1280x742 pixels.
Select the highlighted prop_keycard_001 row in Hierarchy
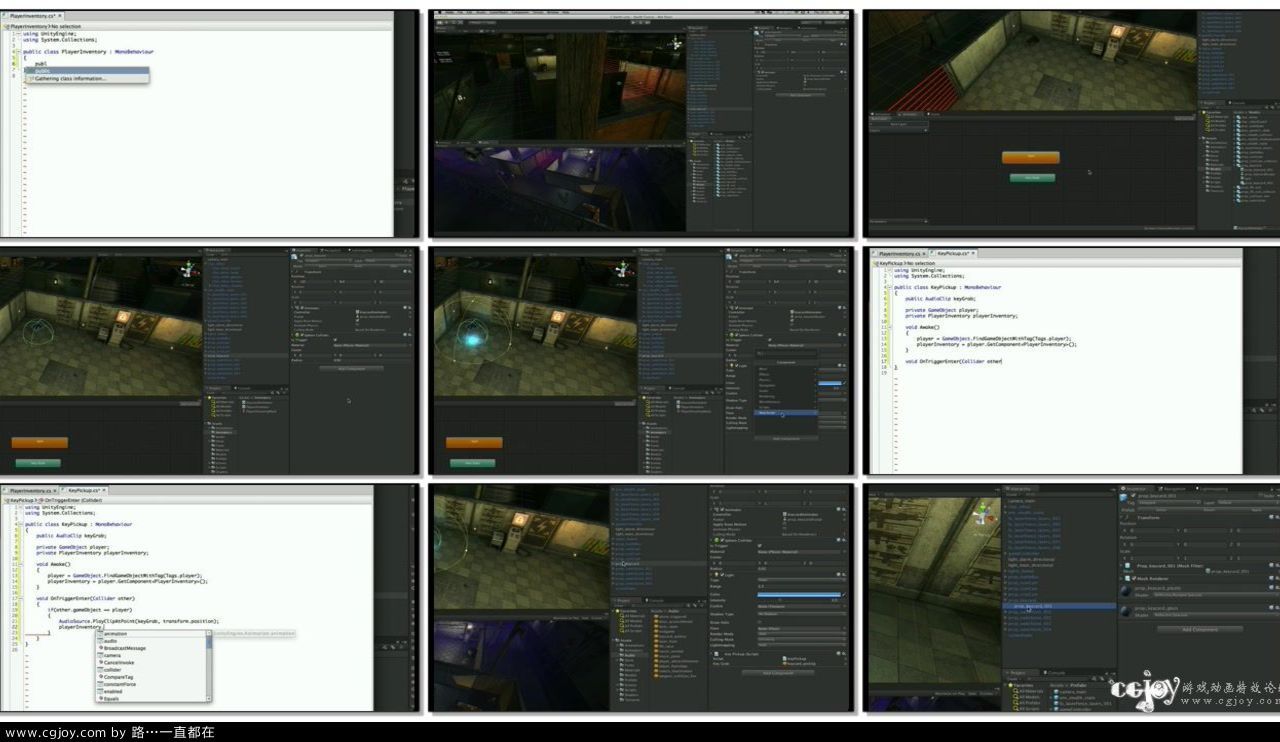coord(1060,606)
